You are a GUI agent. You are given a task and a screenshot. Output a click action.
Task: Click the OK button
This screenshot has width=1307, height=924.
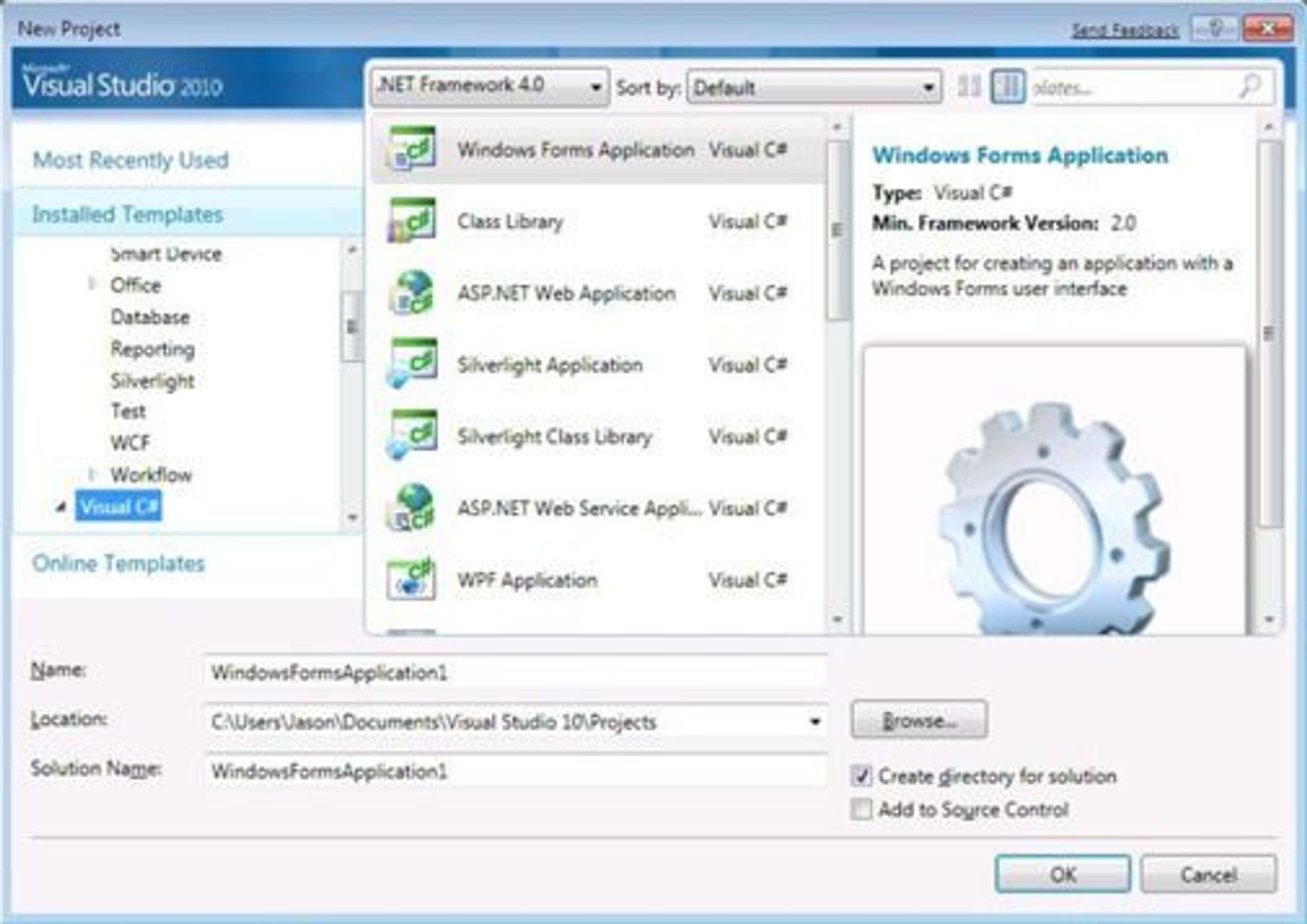[x=1063, y=874]
